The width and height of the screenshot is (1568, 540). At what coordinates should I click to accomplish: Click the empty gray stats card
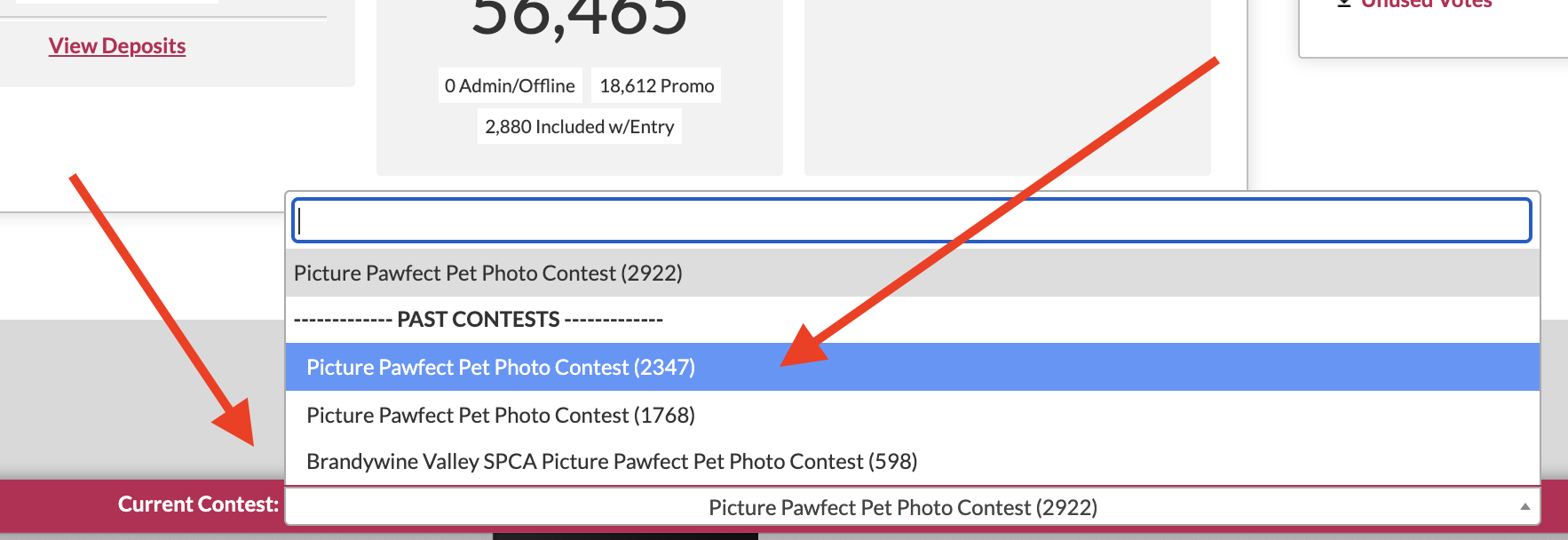click(x=1007, y=87)
